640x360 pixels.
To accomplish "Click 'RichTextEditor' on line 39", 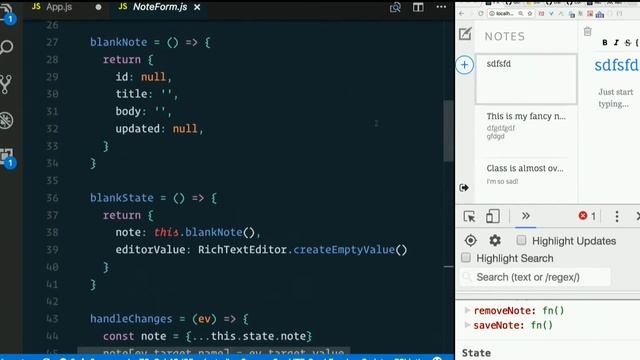I will 242,249.
